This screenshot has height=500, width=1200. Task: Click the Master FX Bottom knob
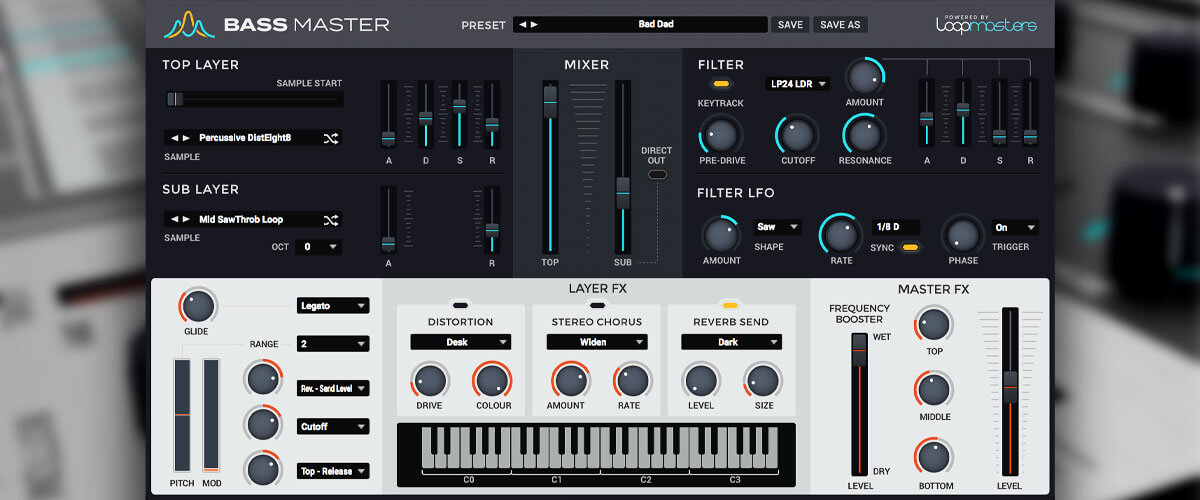pos(933,457)
